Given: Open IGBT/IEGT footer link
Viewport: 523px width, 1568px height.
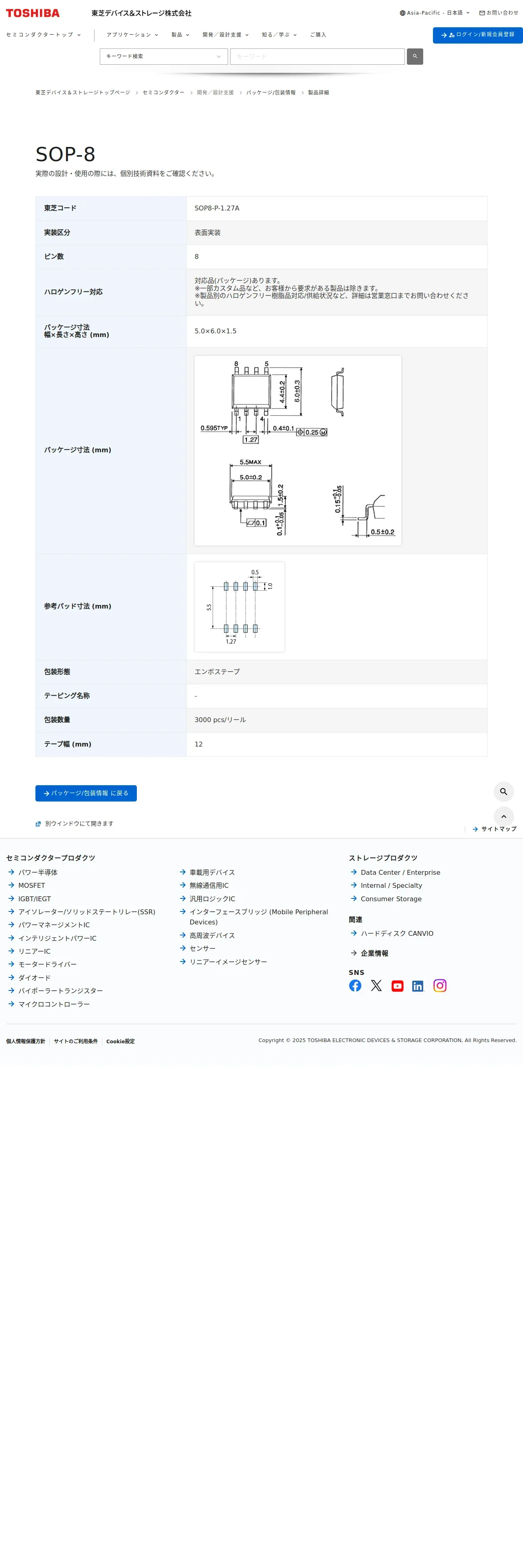Looking at the screenshot, I should point(35,899).
